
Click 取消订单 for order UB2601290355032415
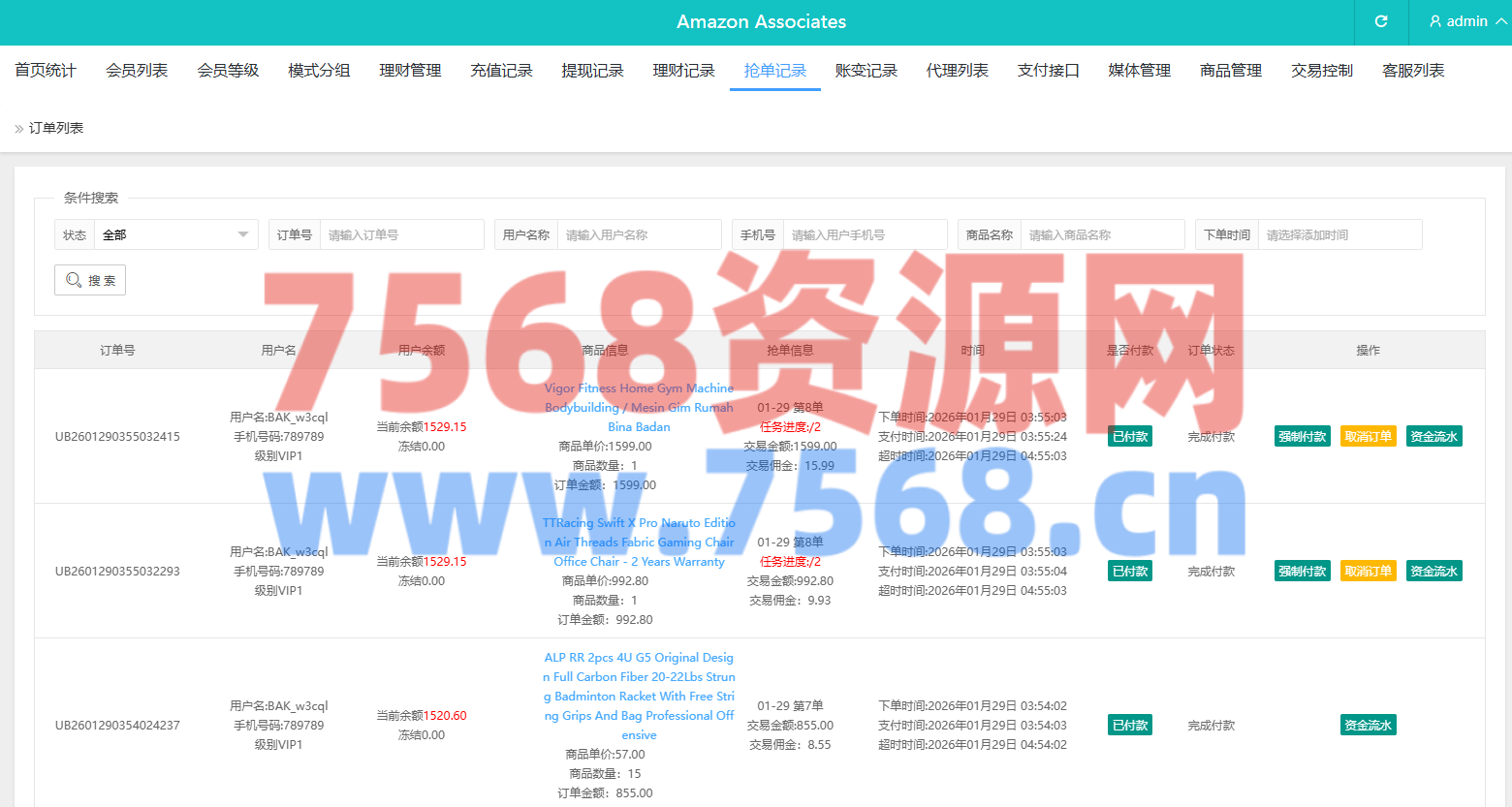[x=1368, y=436]
